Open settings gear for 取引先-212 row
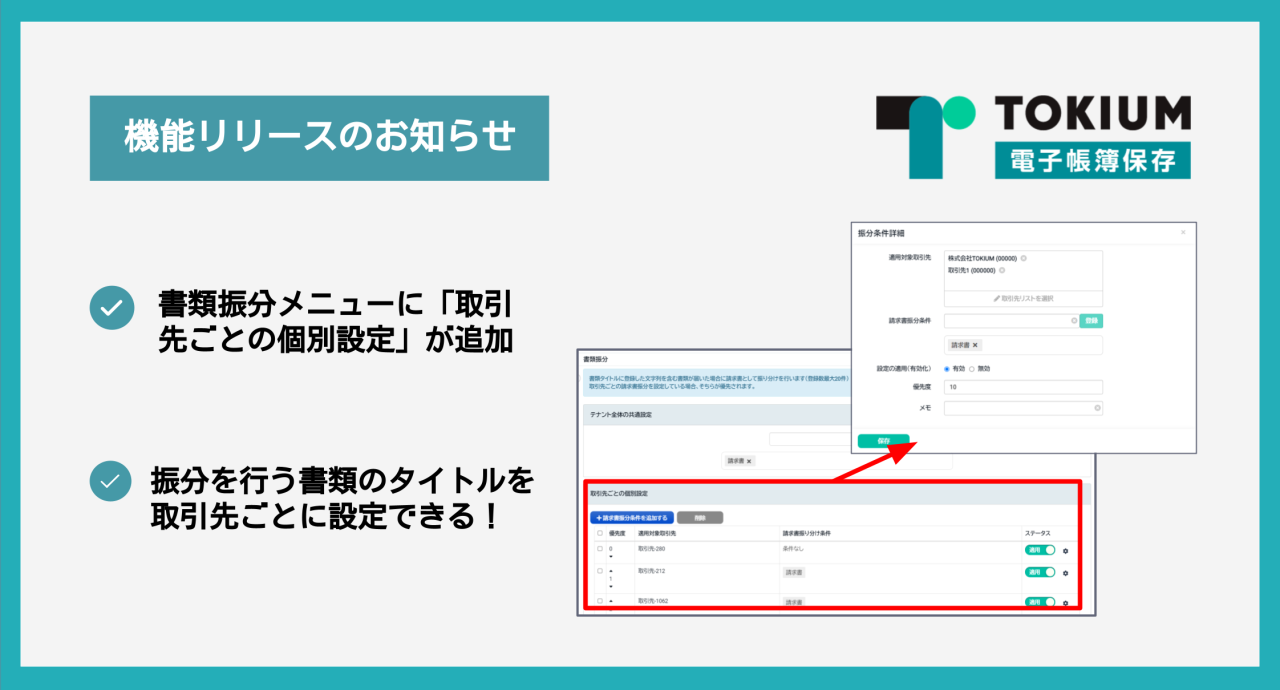1280x690 pixels. pos(1066,573)
